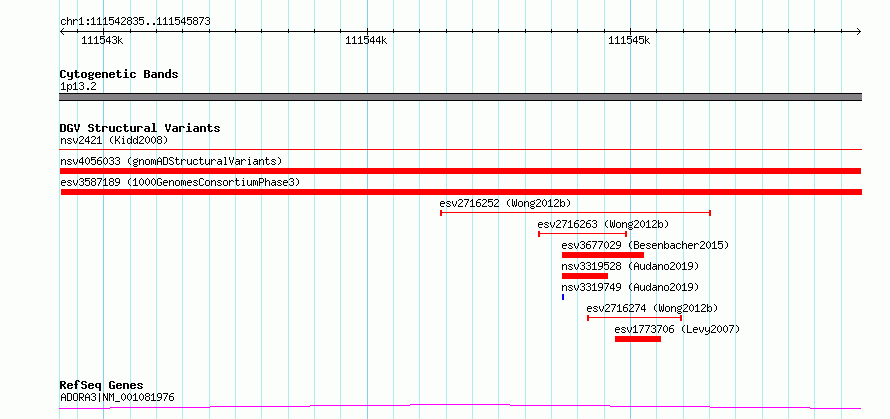Select the thin red nsv2421 variant line
The image size is (890, 419).
[460, 150]
